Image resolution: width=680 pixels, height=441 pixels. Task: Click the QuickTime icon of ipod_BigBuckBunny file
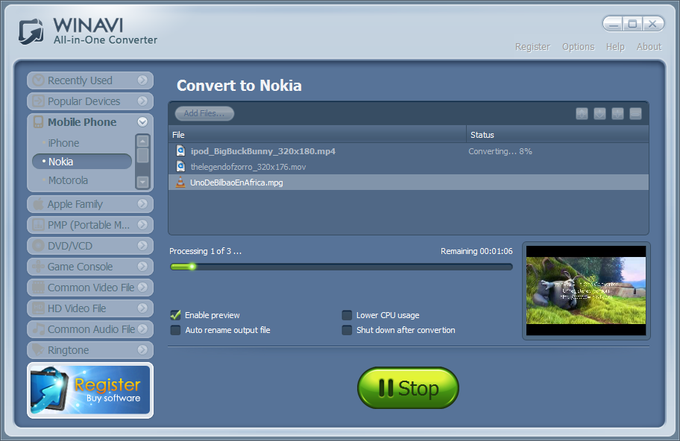[180, 151]
